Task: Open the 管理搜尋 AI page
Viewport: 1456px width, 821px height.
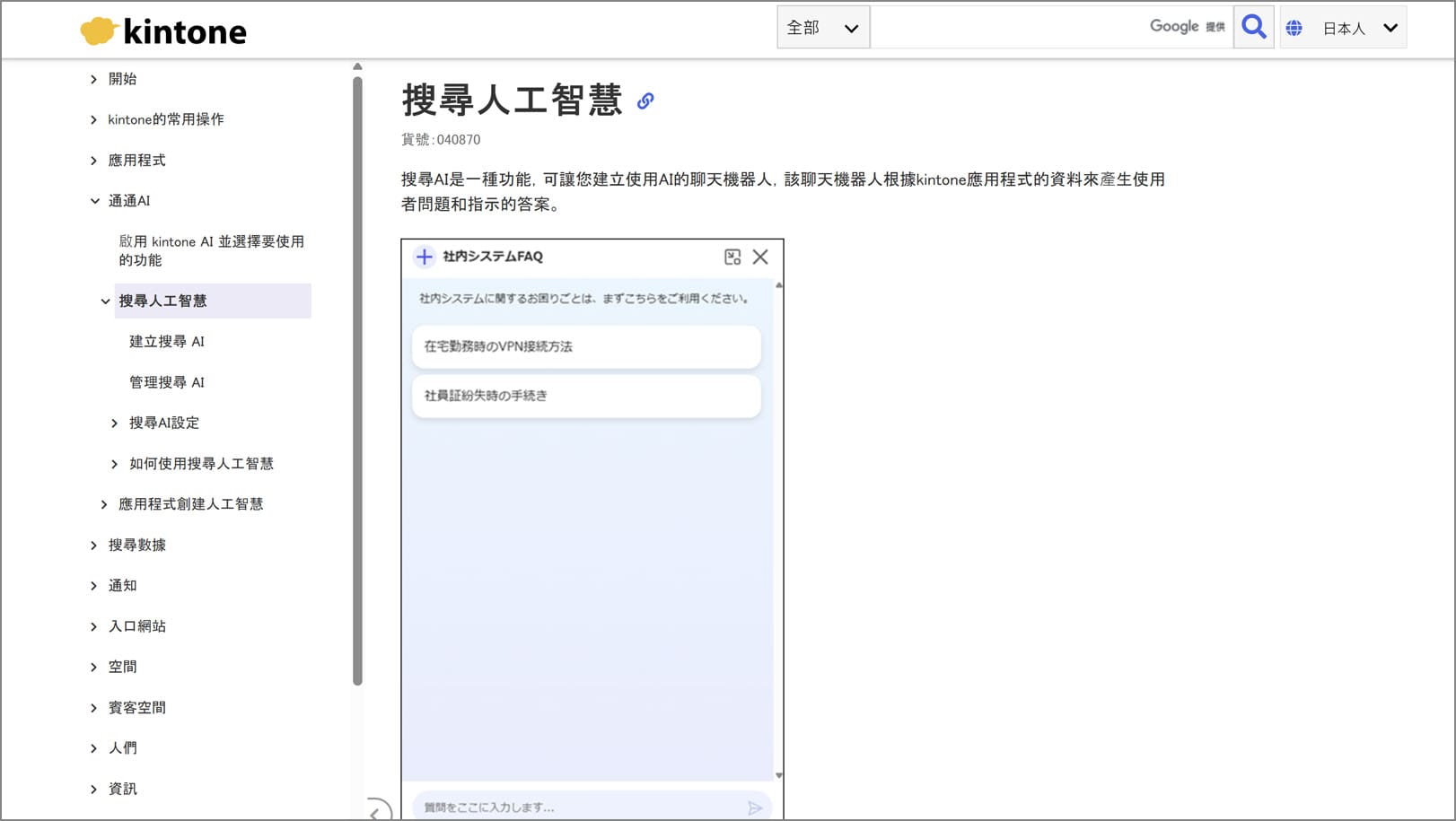Action: click(x=167, y=382)
